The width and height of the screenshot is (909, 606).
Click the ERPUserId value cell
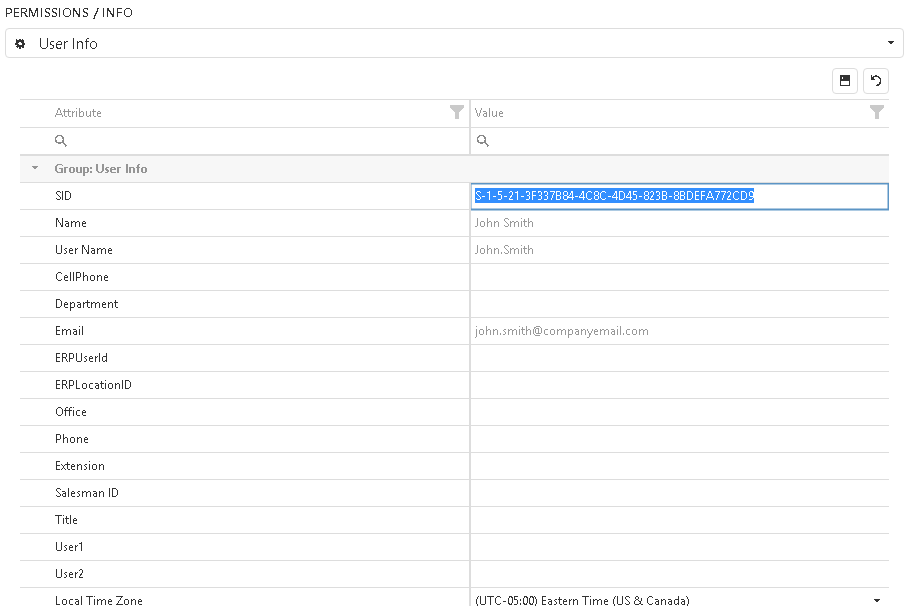tap(679, 358)
